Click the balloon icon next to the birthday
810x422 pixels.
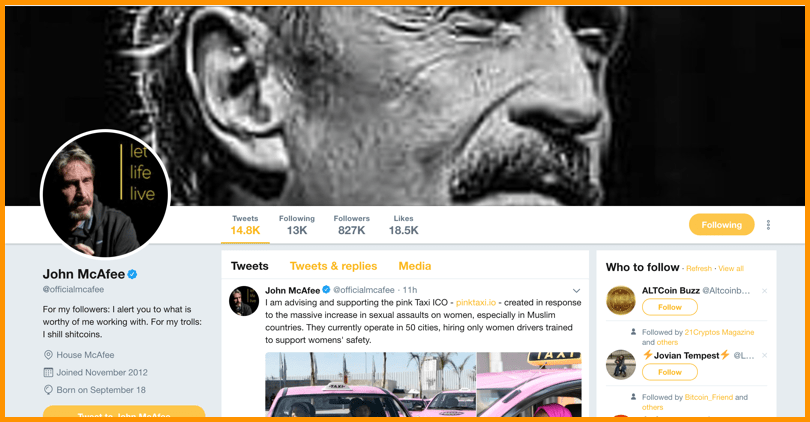[x=48, y=390]
